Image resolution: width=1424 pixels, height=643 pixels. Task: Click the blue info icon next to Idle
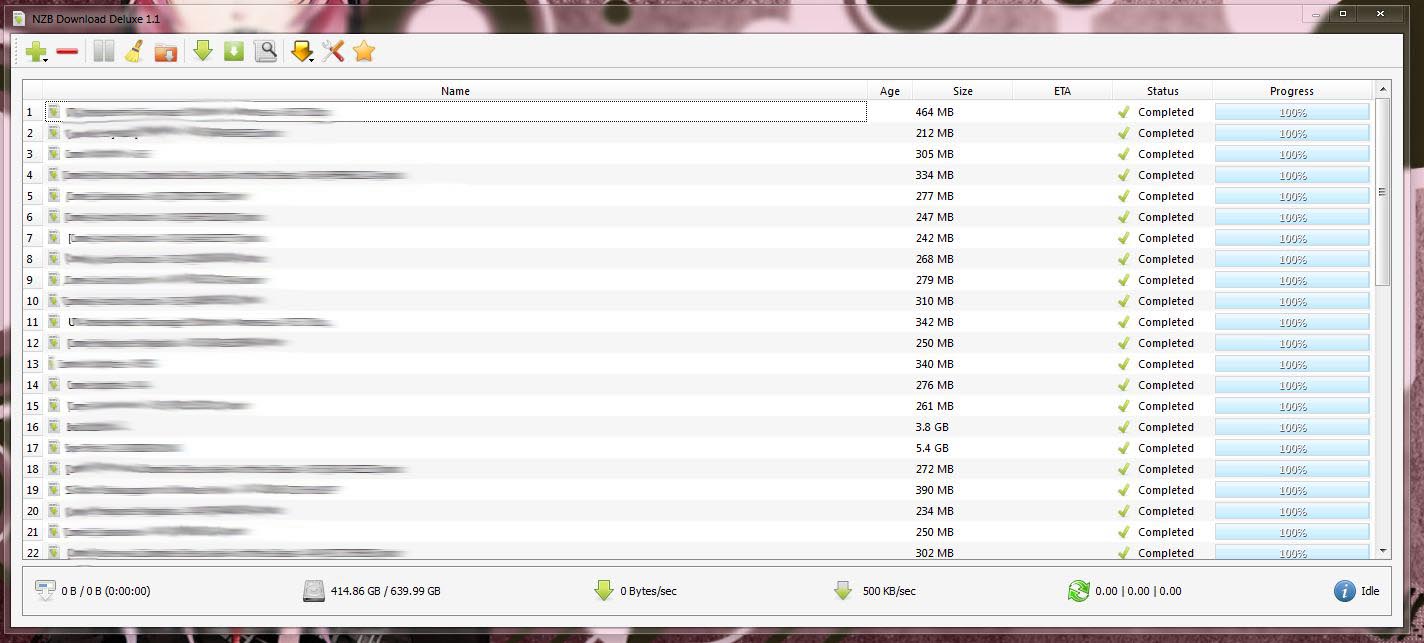click(x=1345, y=591)
